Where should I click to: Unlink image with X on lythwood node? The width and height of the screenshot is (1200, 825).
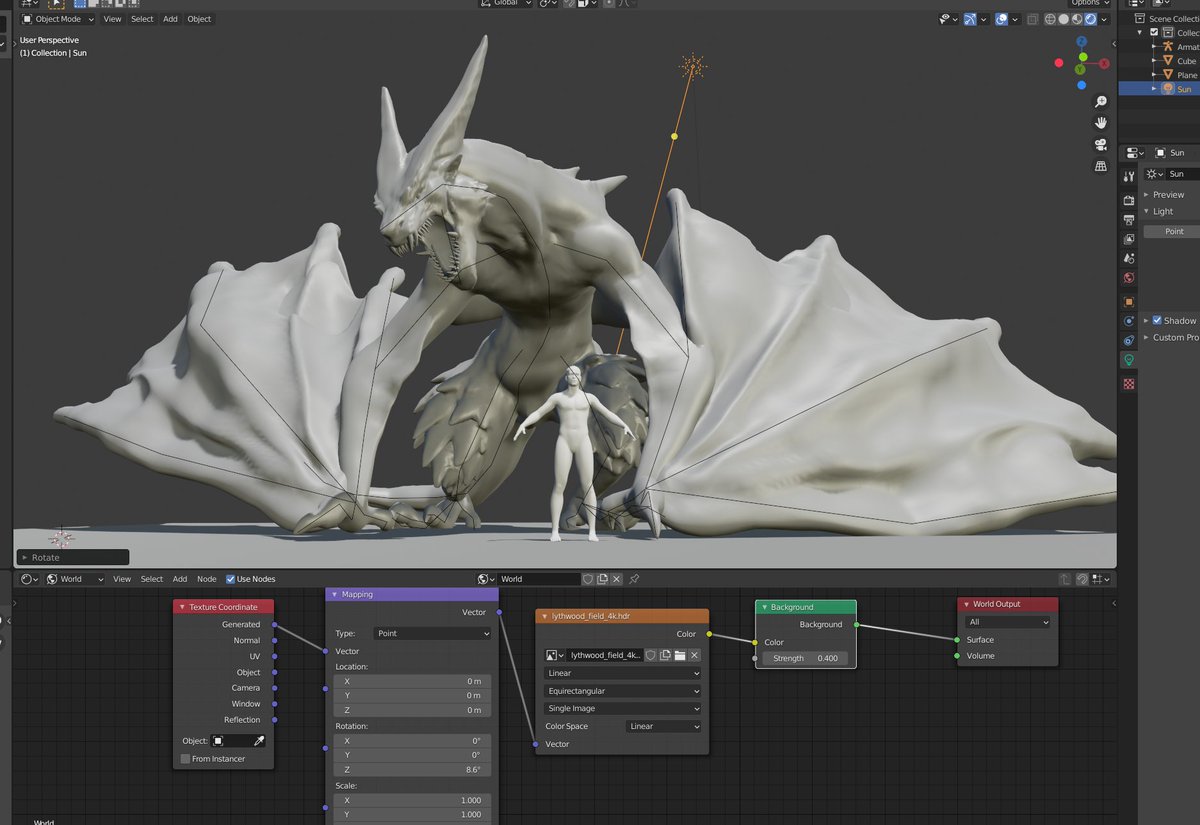(x=694, y=655)
